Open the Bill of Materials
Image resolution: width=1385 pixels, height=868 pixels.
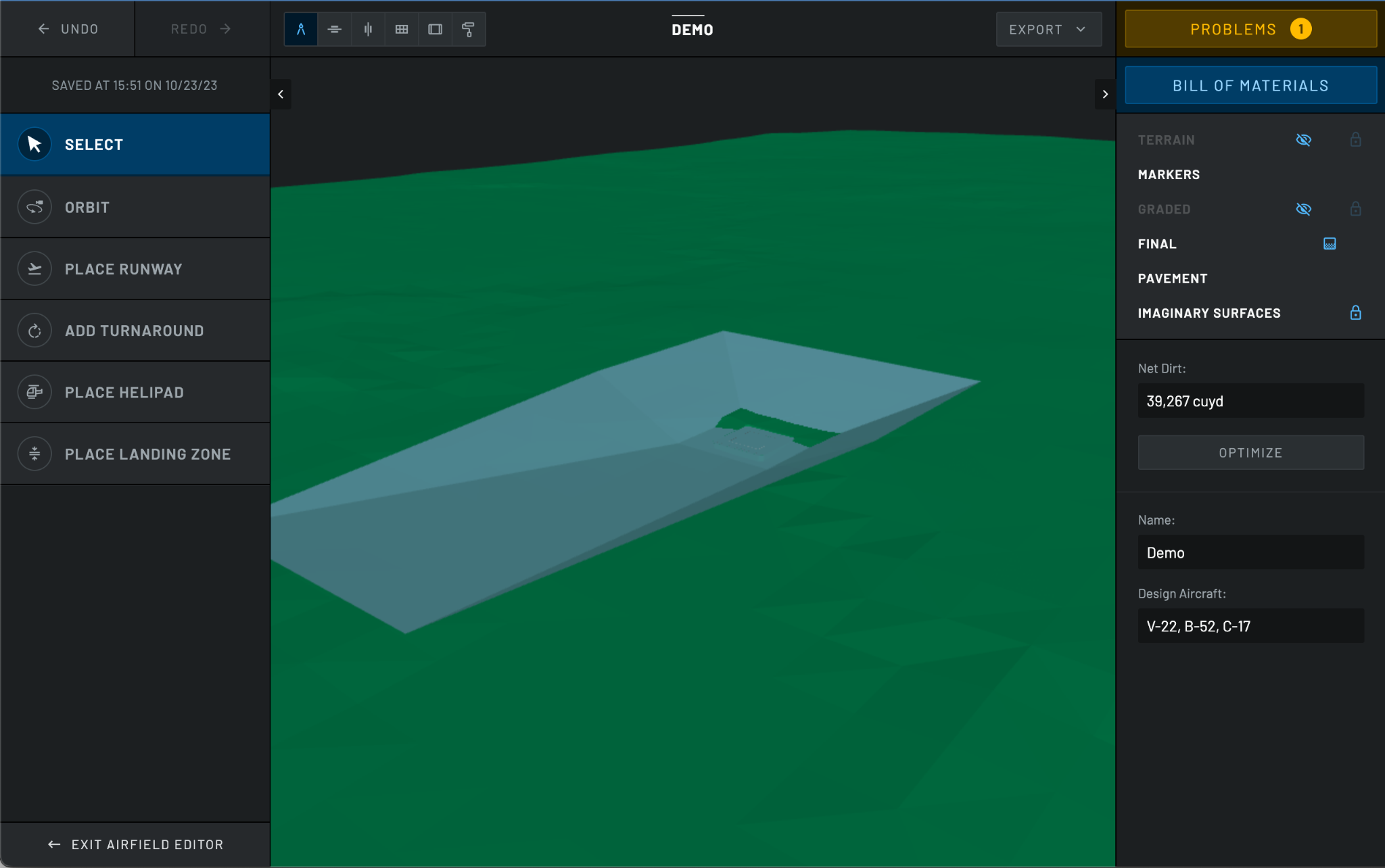click(1249, 85)
